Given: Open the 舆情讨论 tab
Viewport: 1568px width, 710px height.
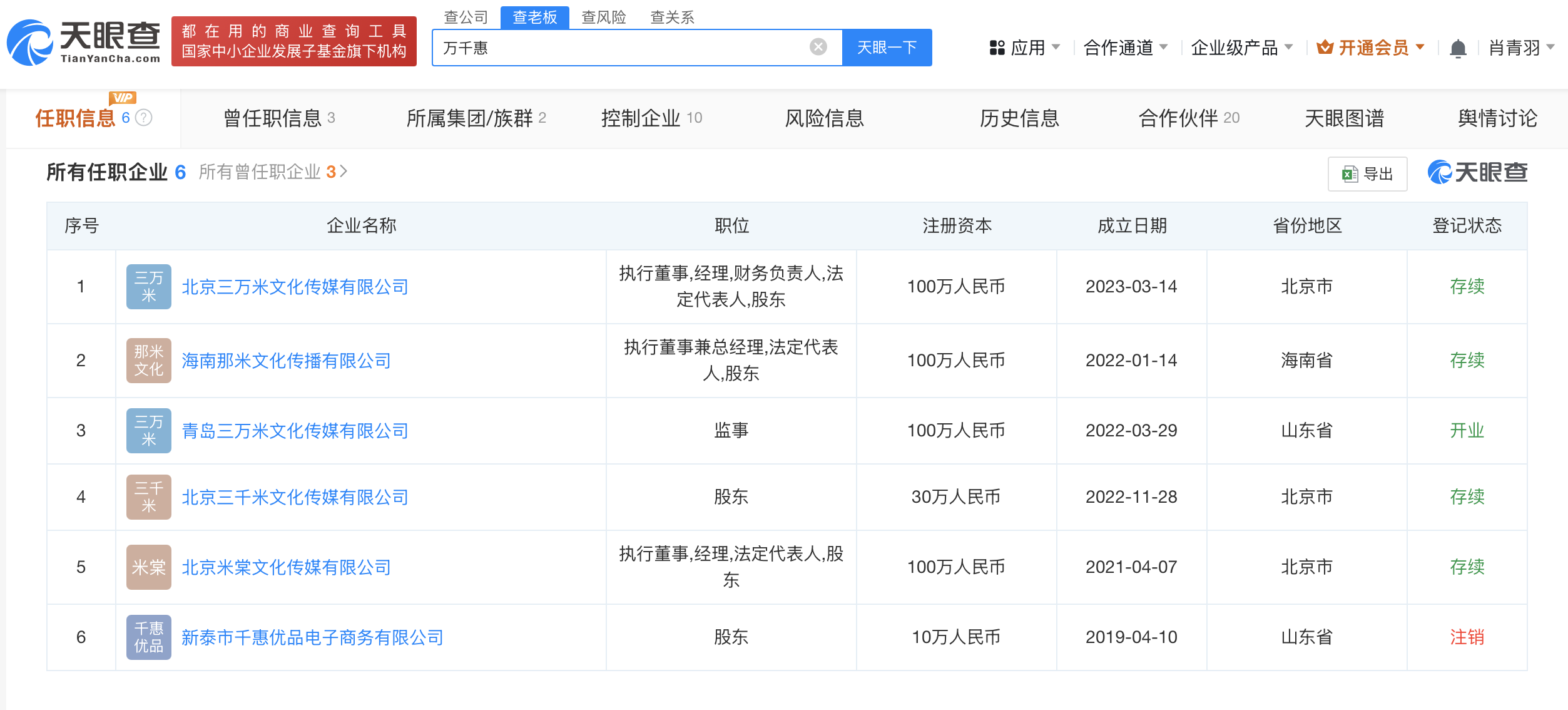Looking at the screenshot, I should (x=1497, y=118).
